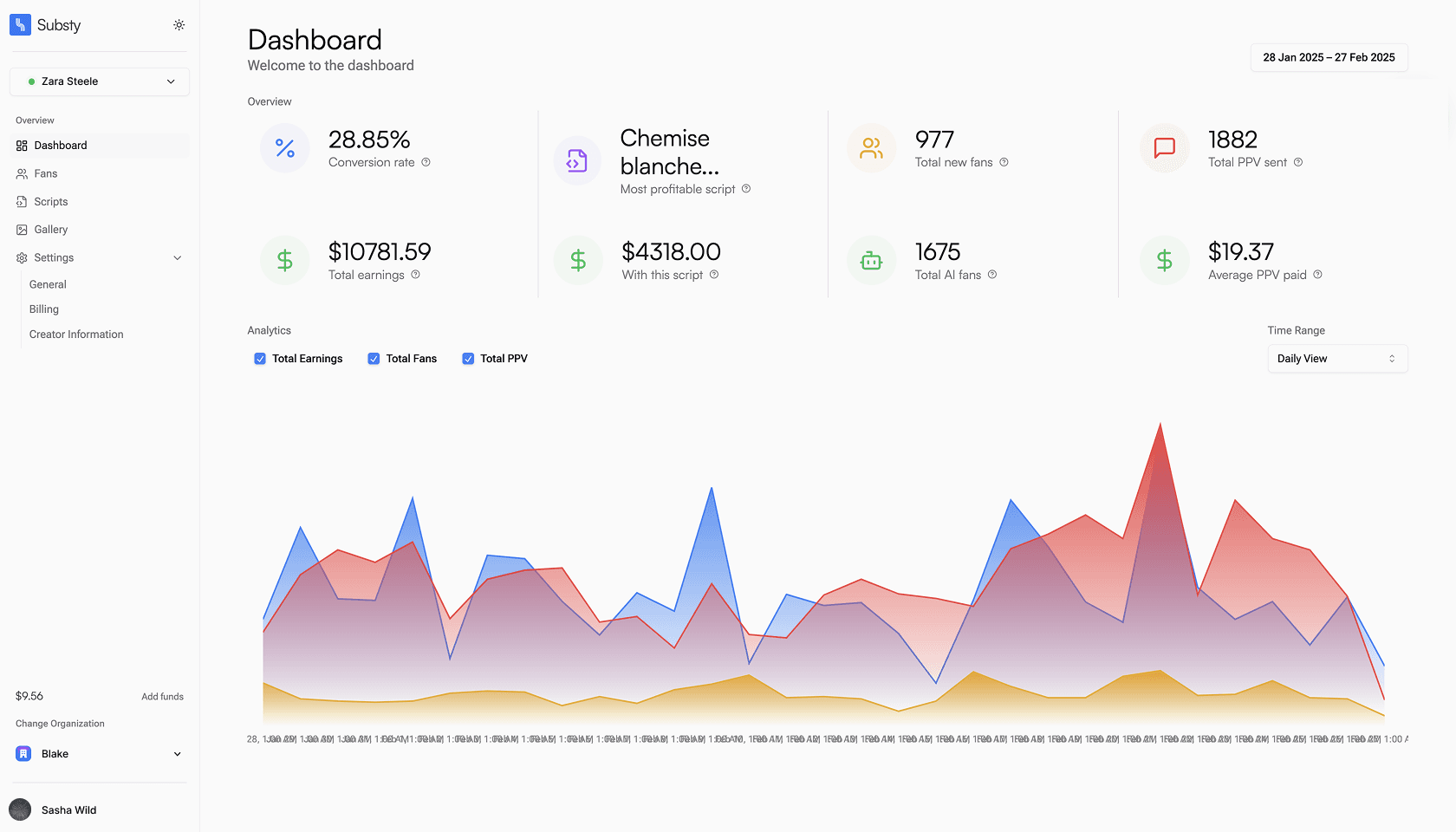Image resolution: width=1456 pixels, height=832 pixels.
Task: Click Sasha Wild's profile avatar
Action: pos(20,809)
